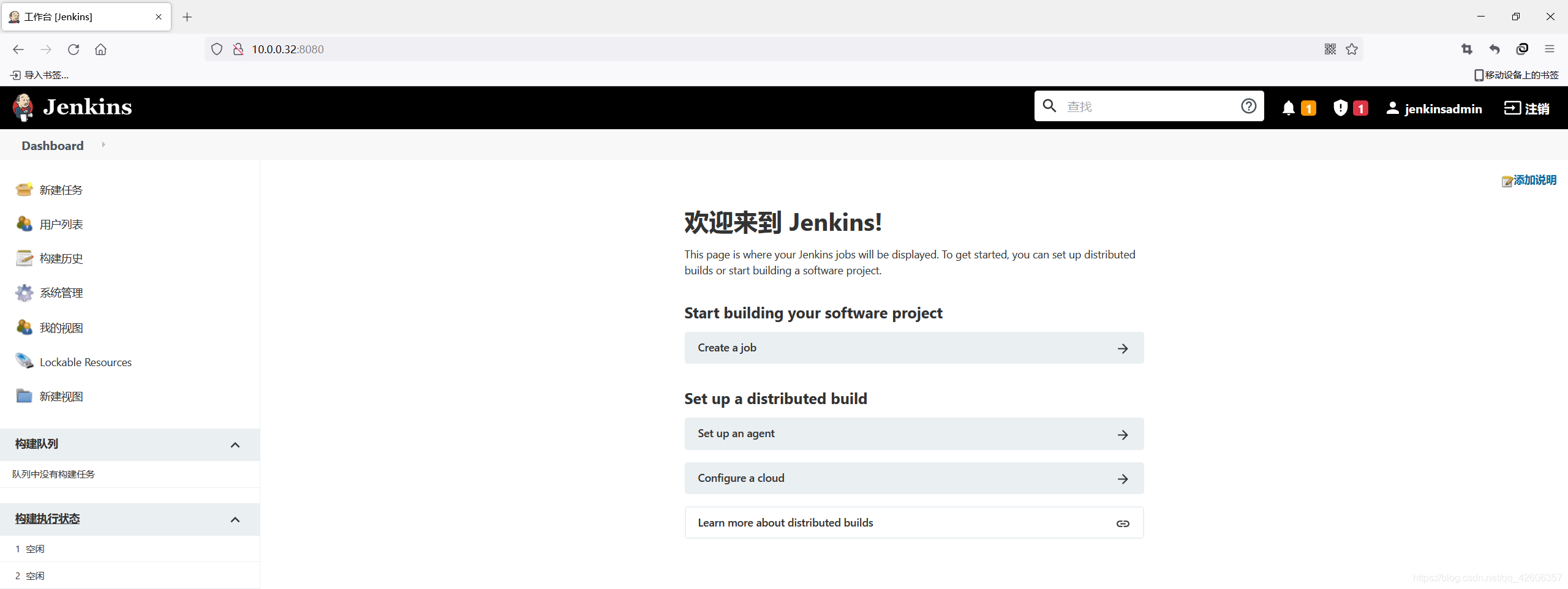The image size is (1568, 589).
Task: Click the Lockable Resources icon
Action: [x=24, y=362]
